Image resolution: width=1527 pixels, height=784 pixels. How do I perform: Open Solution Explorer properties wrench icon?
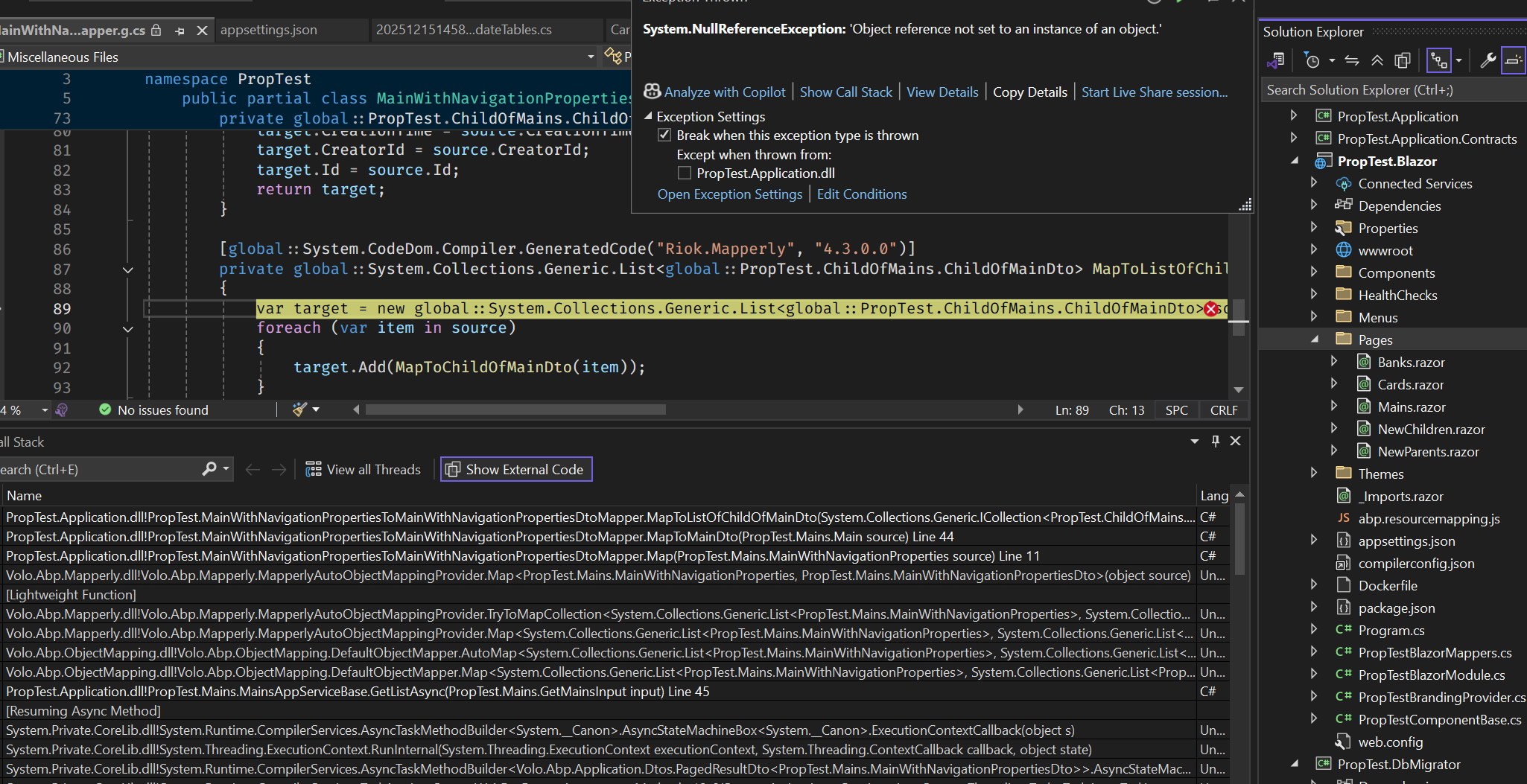[1488, 61]
